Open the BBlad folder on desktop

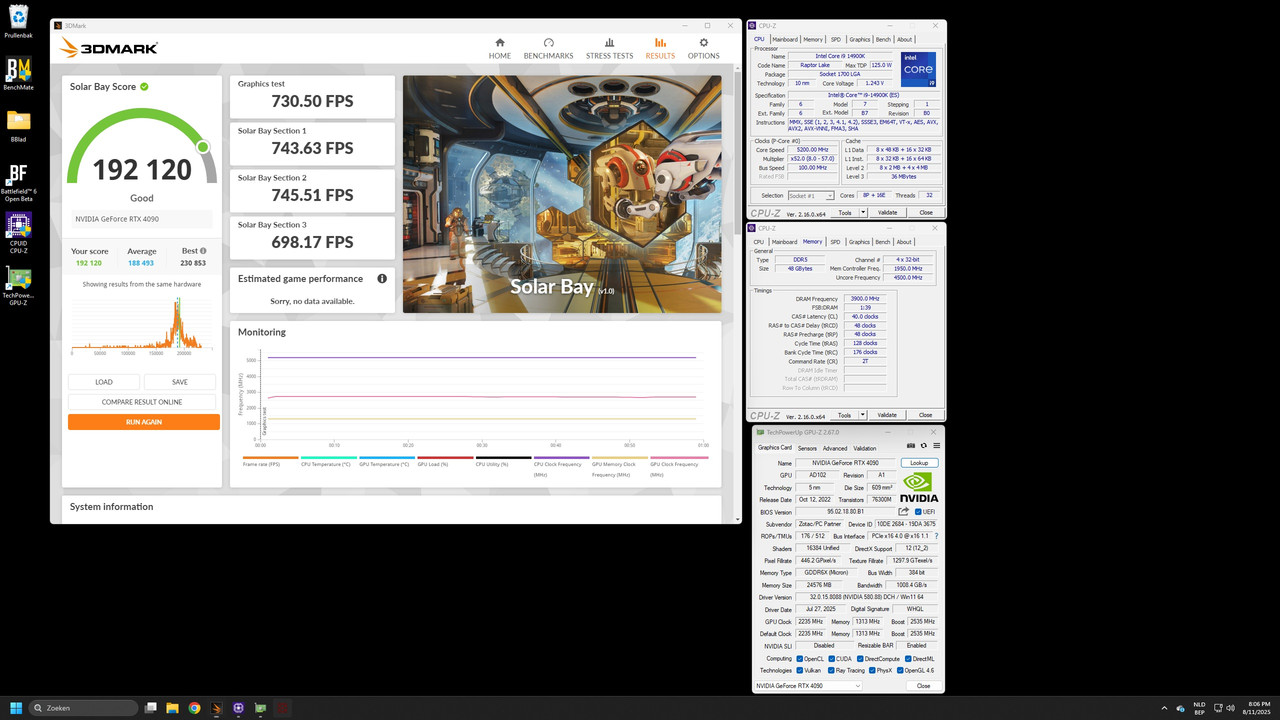coord(17,126)
